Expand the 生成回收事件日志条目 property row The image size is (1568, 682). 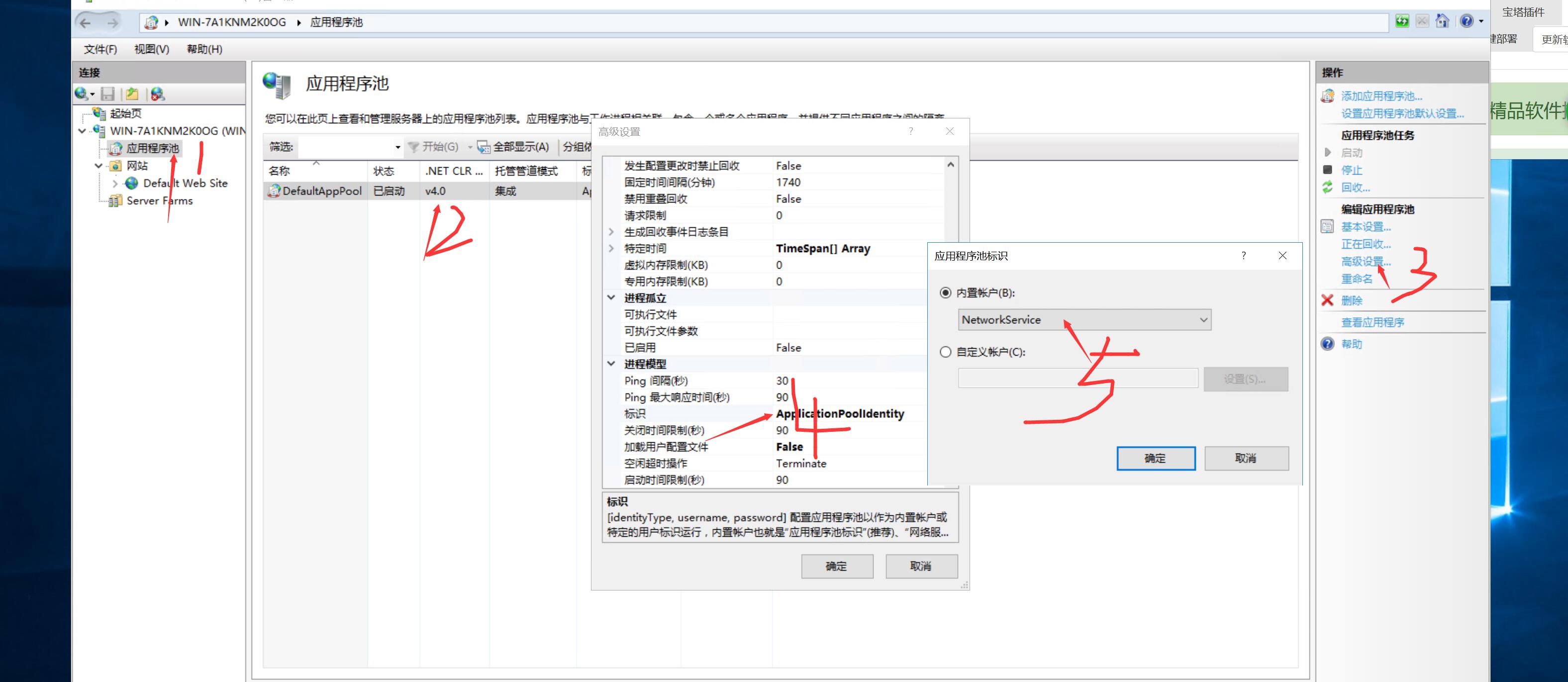[x=612, y=232]
